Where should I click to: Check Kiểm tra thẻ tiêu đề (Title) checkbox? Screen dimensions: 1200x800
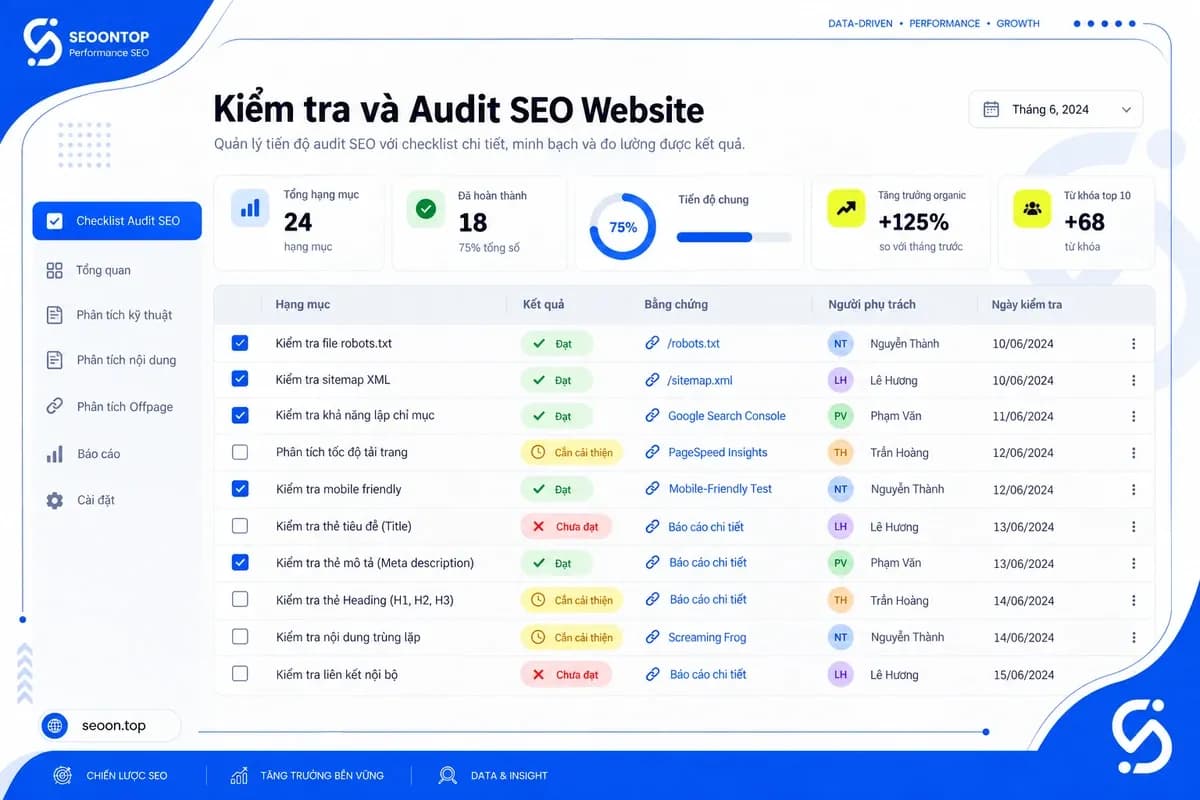(240, 526)
